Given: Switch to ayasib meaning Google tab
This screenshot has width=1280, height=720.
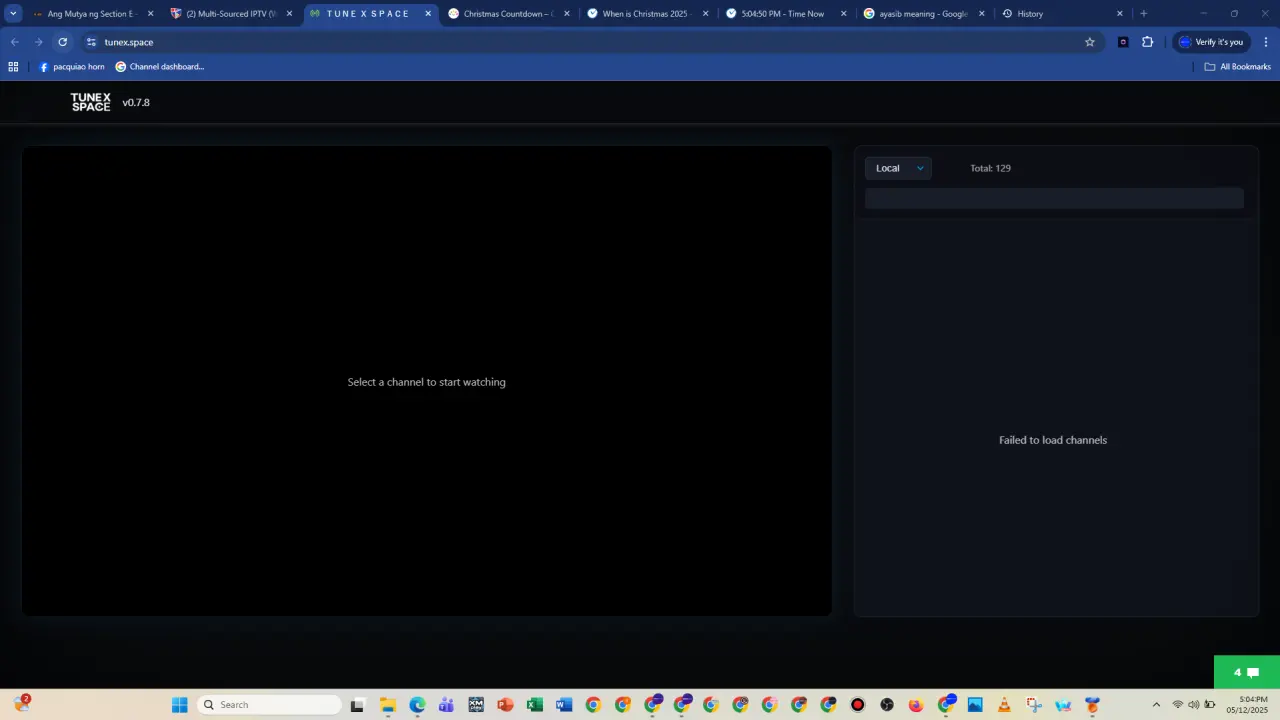Looking at the screenshot, I should [923, 14].
